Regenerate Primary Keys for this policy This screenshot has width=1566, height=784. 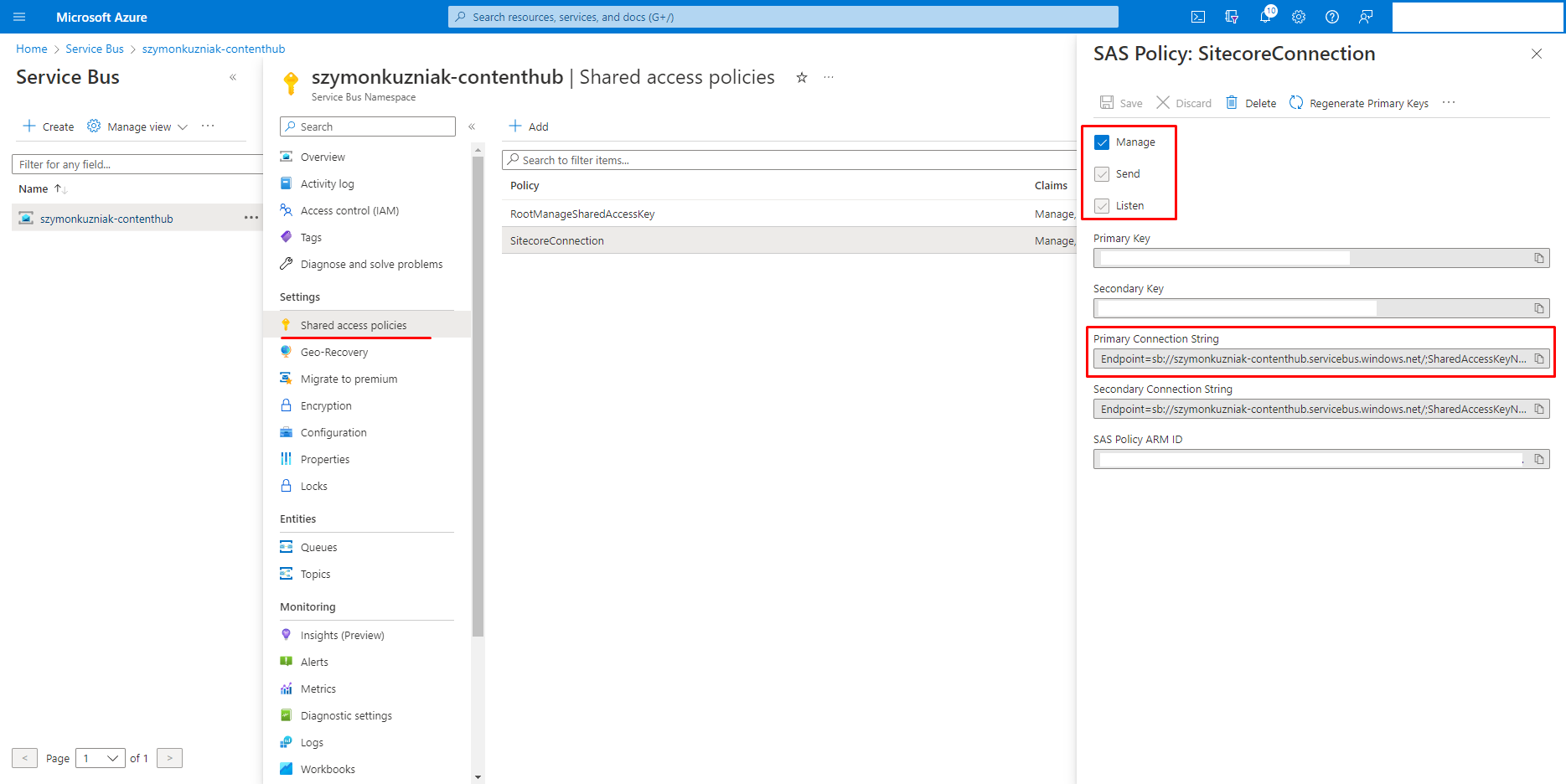(1359, 103)
